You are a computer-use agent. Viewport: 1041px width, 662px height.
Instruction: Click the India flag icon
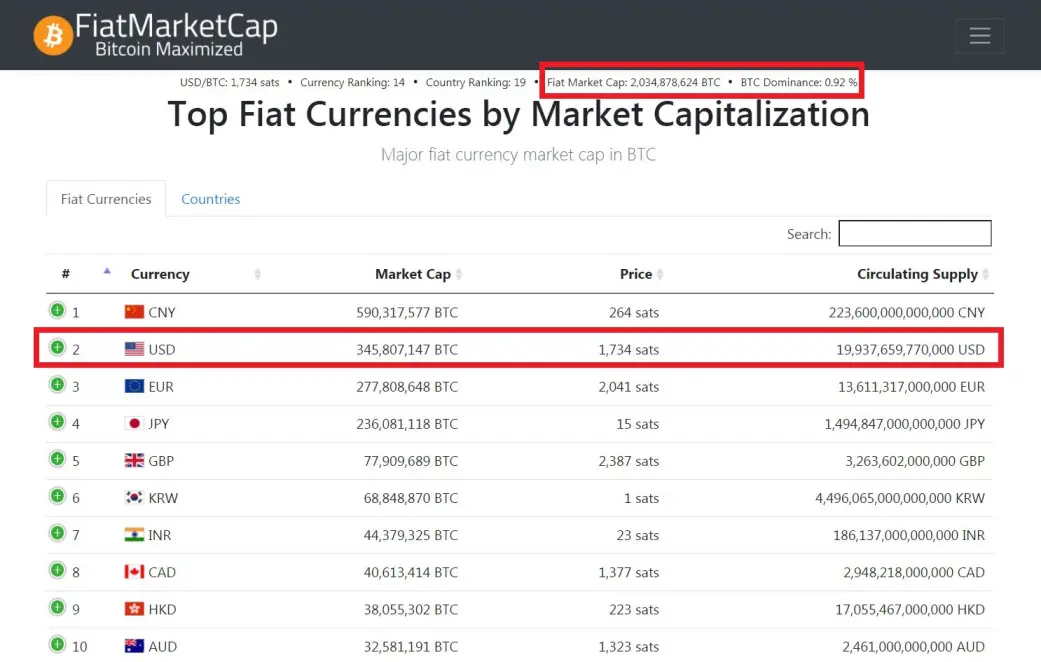pyautogui.click(x=134, y=535)
